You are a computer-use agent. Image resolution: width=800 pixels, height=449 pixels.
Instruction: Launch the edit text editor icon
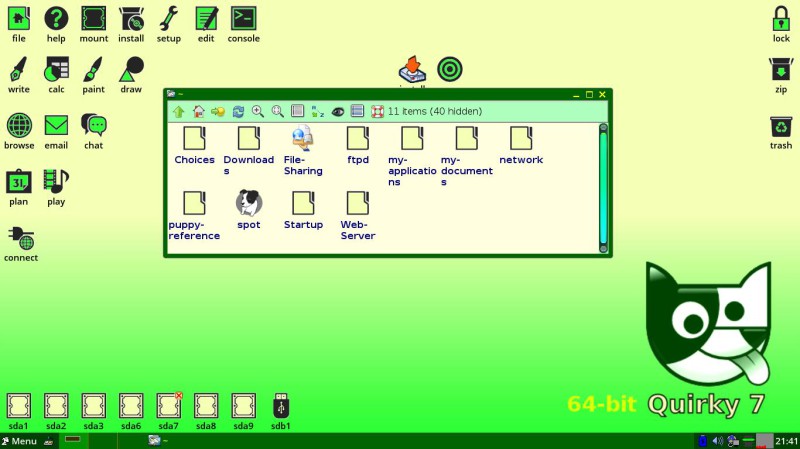(206, 19)
